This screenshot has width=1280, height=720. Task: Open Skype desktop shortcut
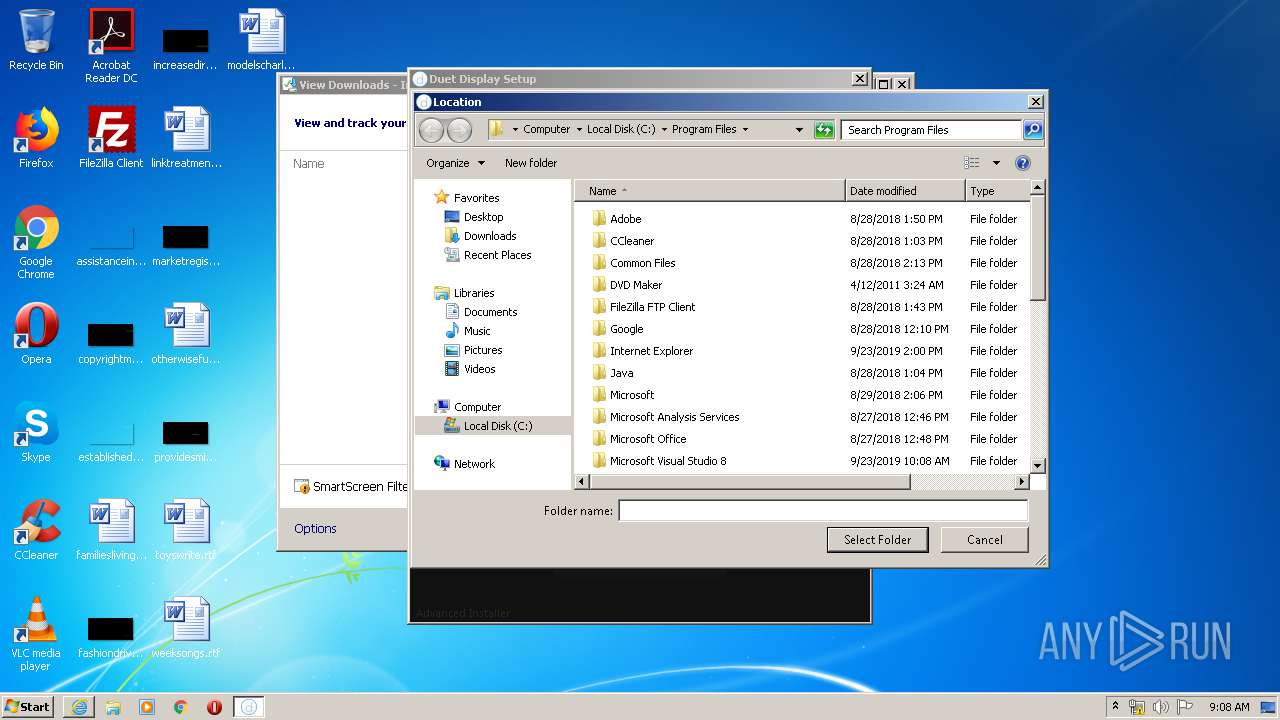tap(36, 431)
